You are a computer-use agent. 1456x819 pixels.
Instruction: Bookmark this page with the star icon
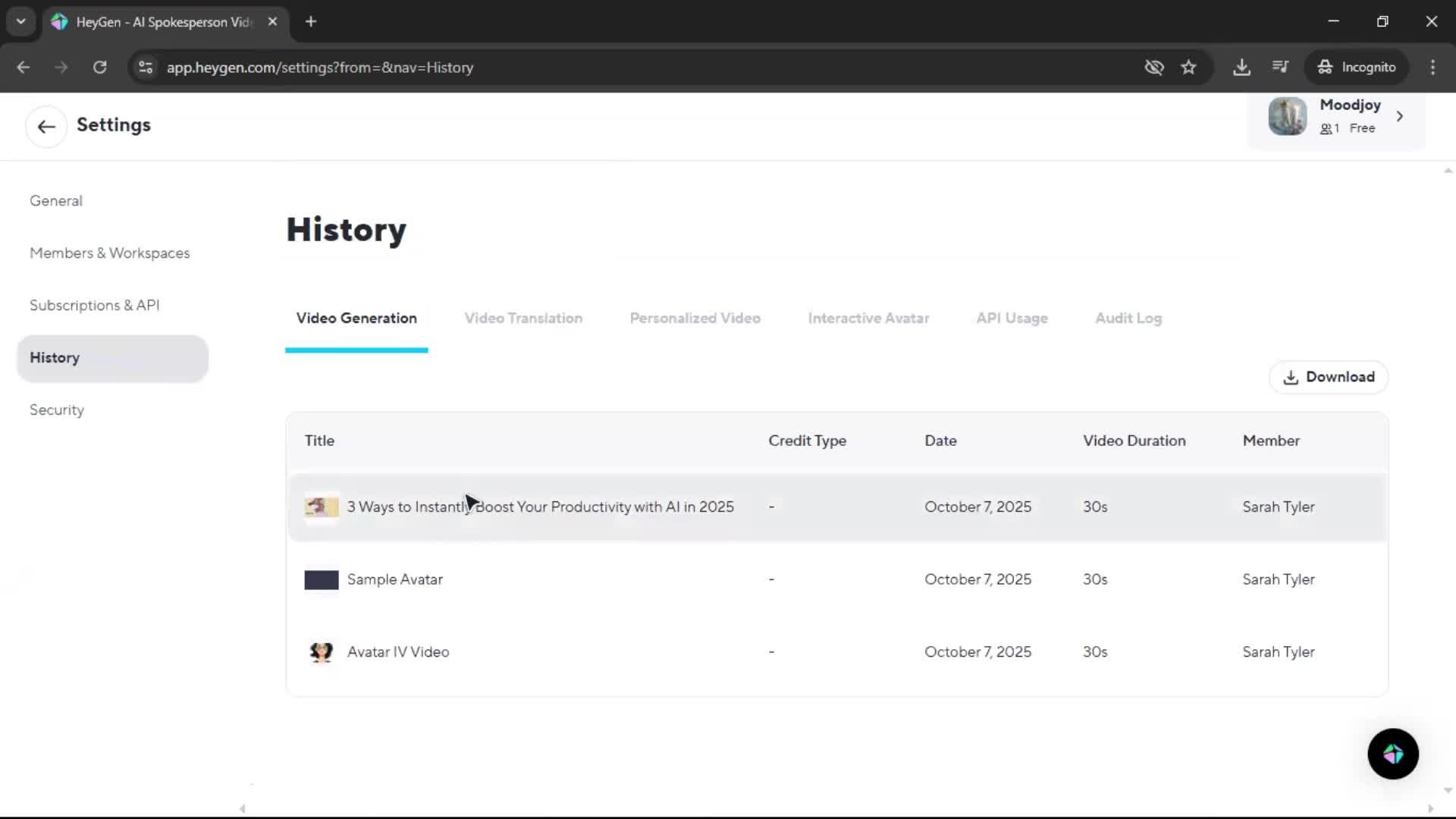tap(1188, 67)
